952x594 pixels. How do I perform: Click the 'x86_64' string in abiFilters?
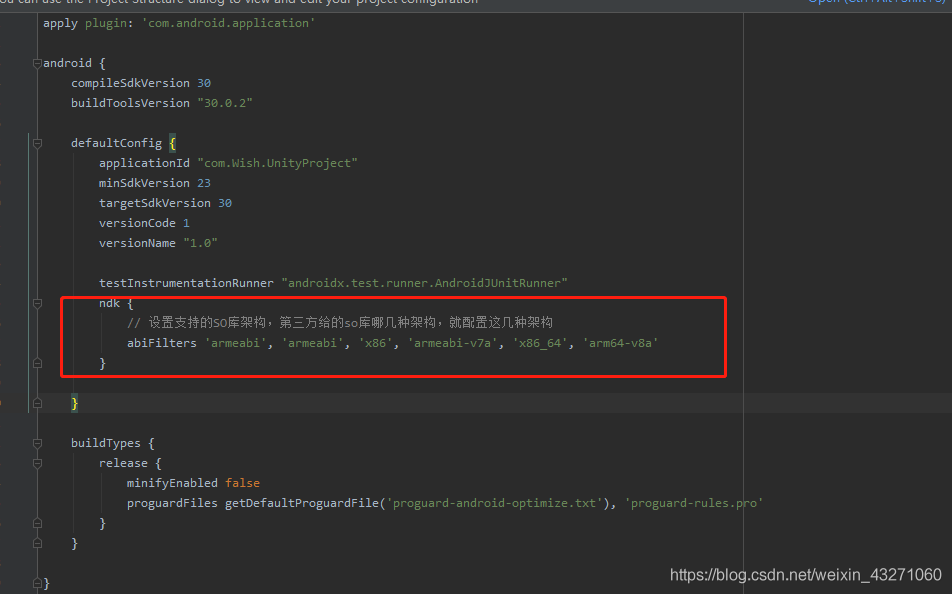tap(540, 343)
